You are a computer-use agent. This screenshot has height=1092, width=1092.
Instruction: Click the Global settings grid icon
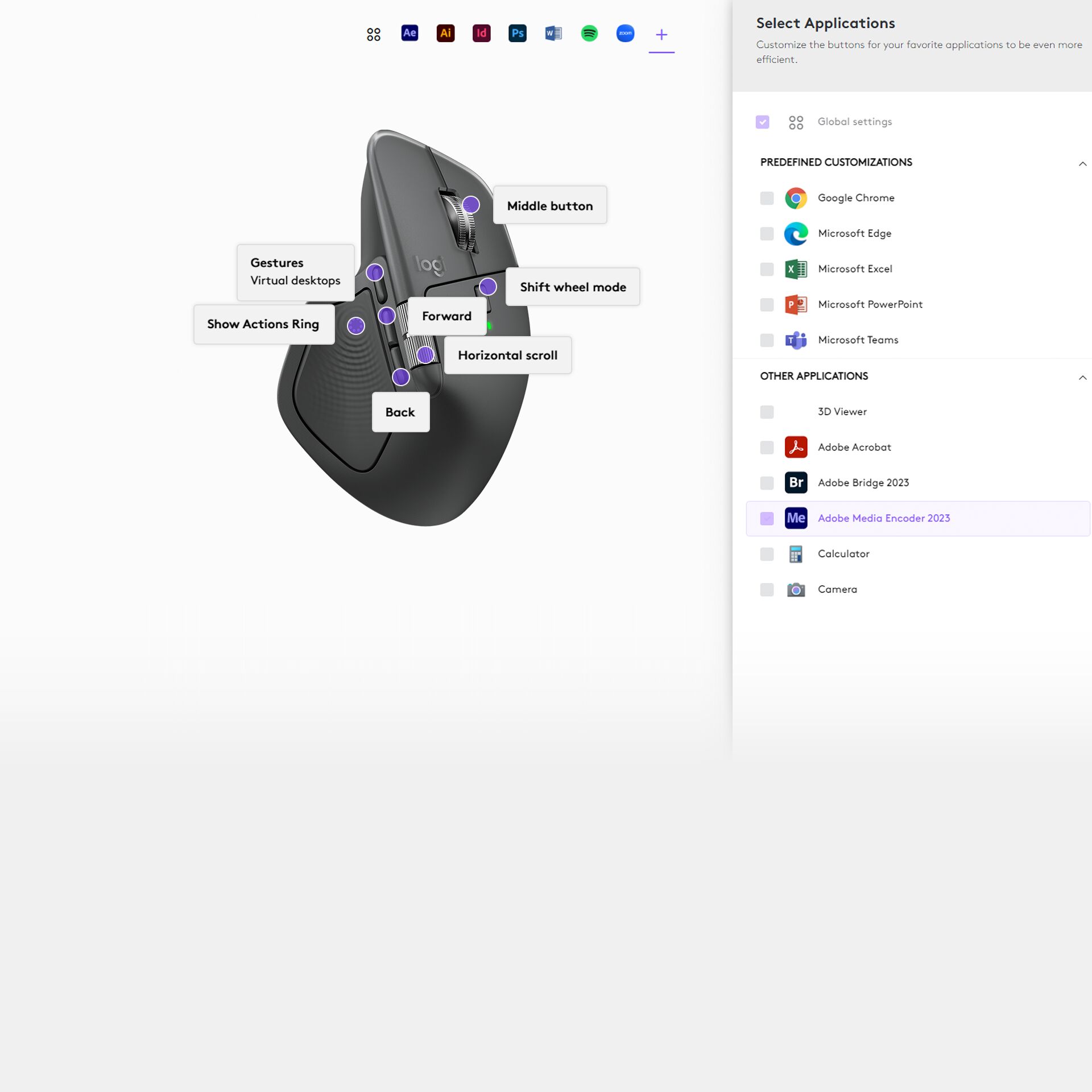point(796,122)
